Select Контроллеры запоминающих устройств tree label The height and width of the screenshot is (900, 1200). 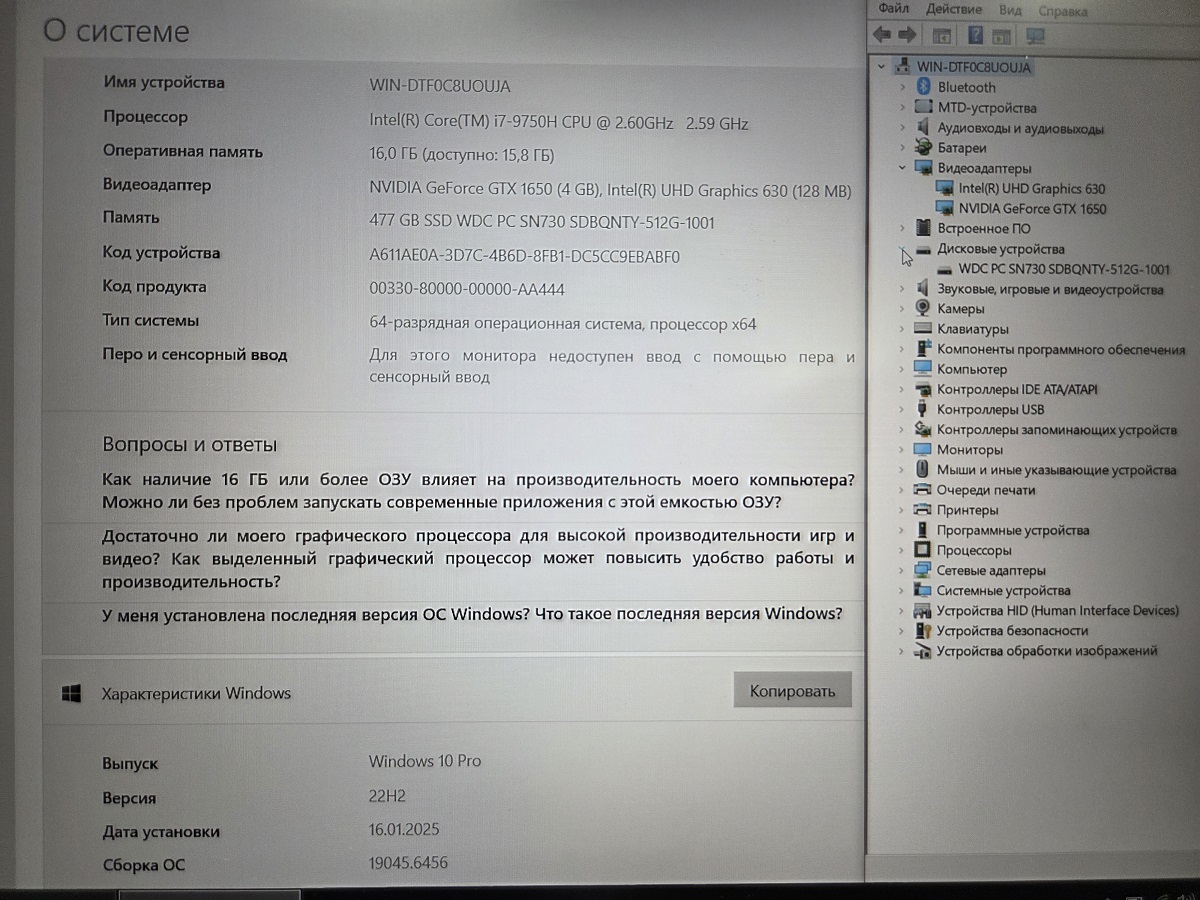click(x=1057, y=430)
